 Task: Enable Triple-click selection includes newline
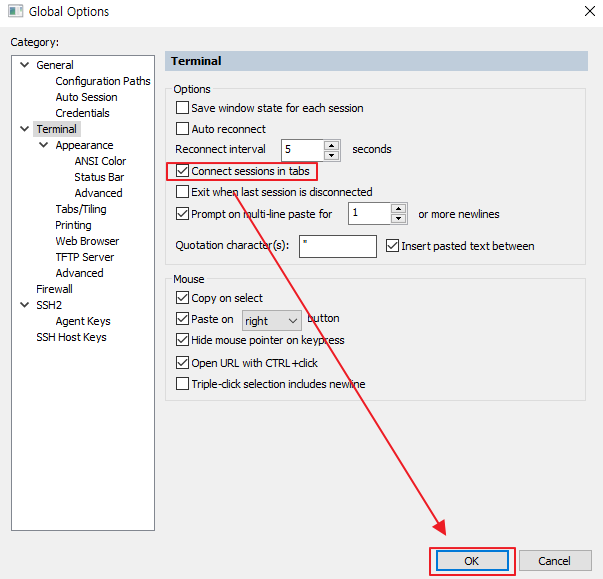point(182,384)
